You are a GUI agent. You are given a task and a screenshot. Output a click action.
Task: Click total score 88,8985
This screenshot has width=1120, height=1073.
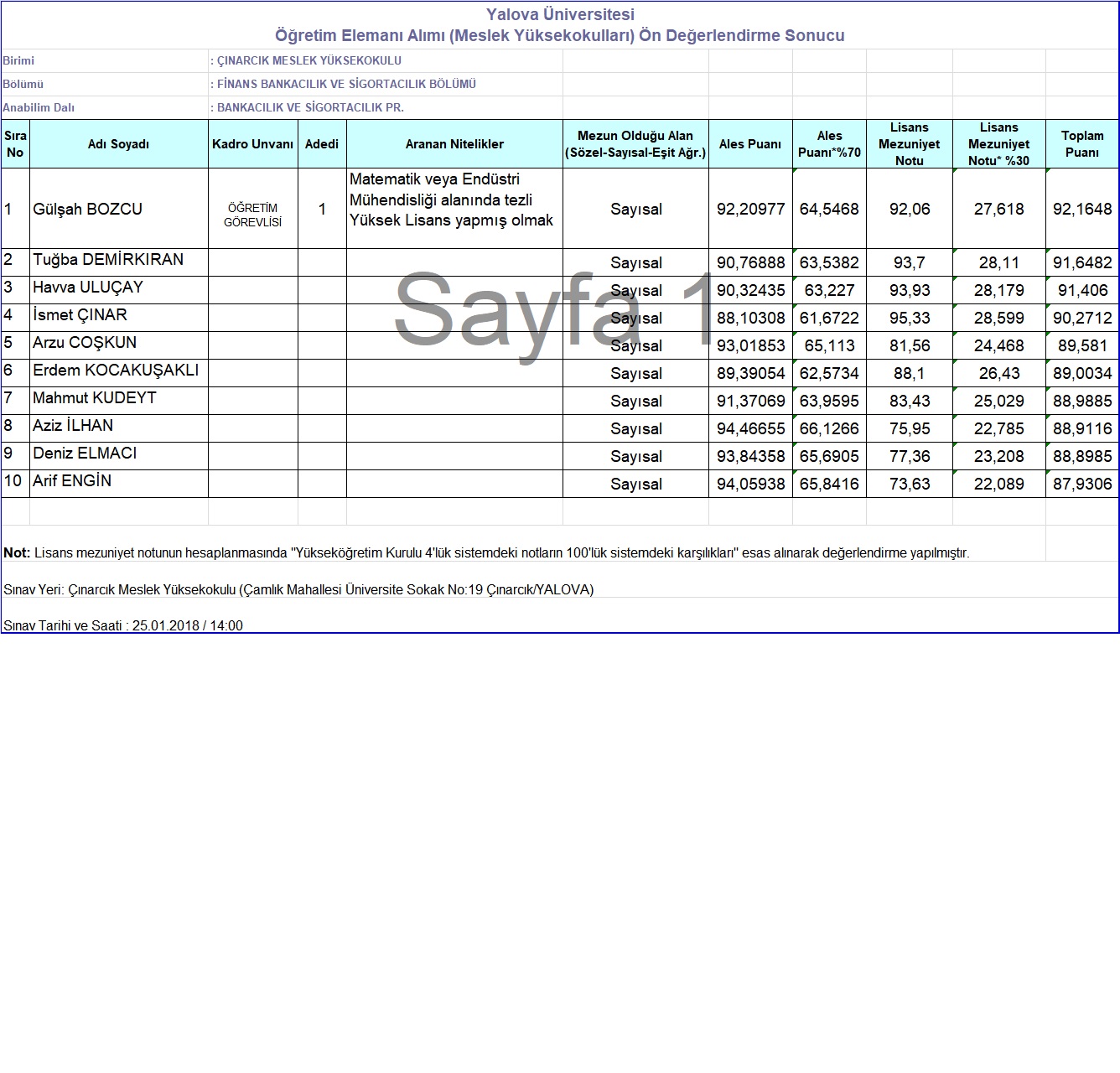tap(1082, 456)
